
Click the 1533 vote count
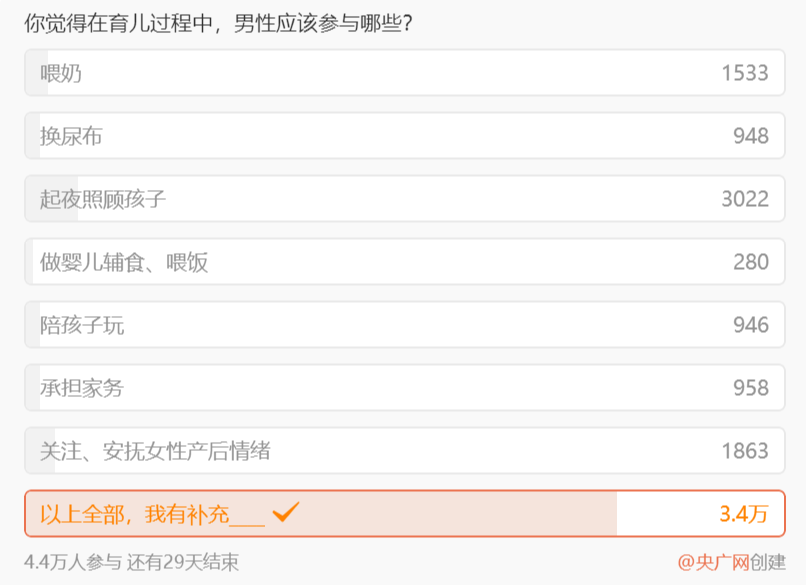point(745,73)
